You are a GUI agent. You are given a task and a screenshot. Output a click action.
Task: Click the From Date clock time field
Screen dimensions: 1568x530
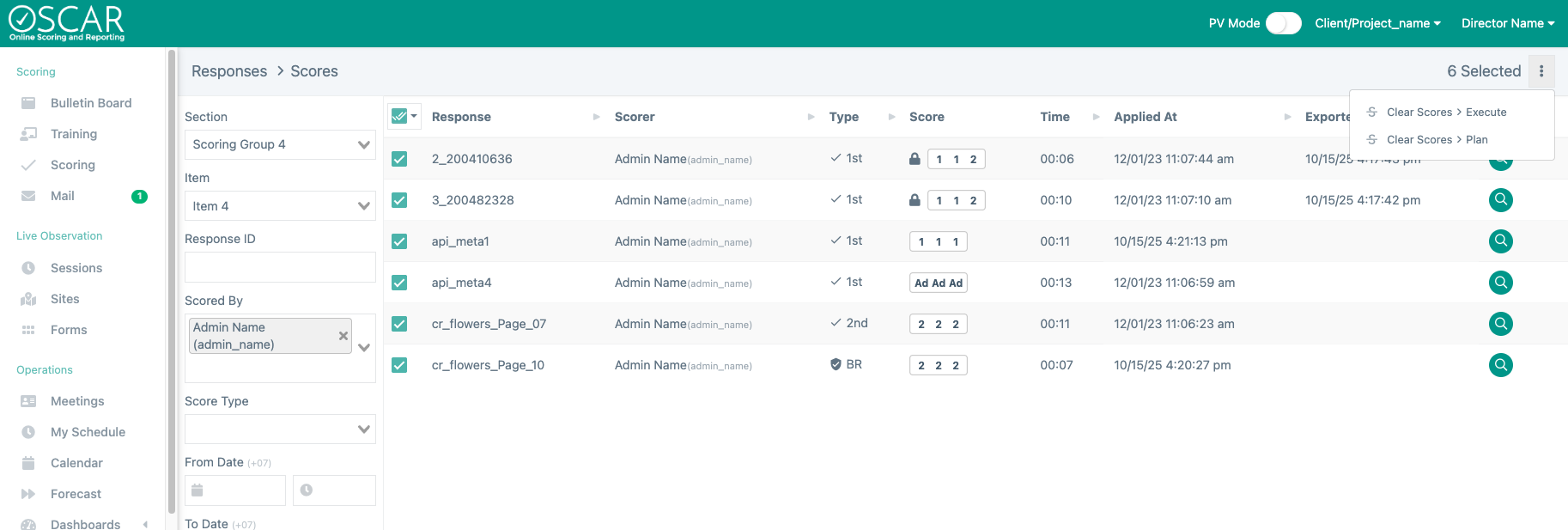(334, 490)
